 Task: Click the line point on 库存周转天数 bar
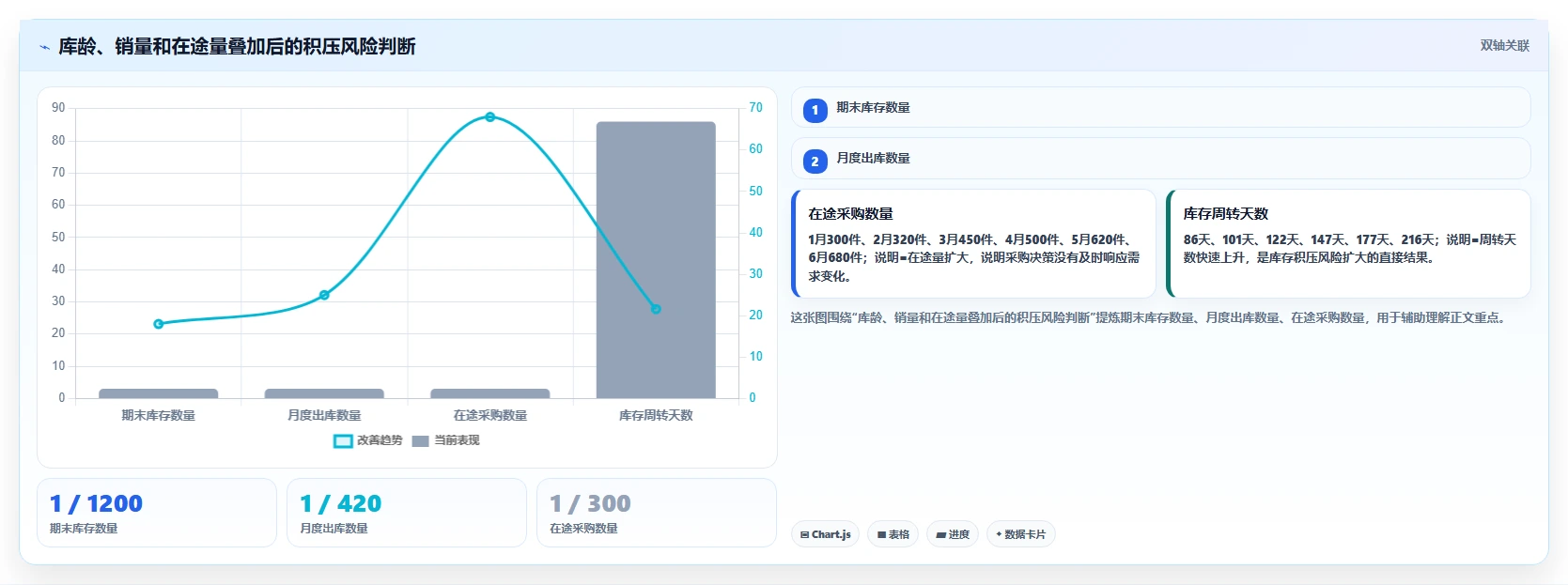656,309
